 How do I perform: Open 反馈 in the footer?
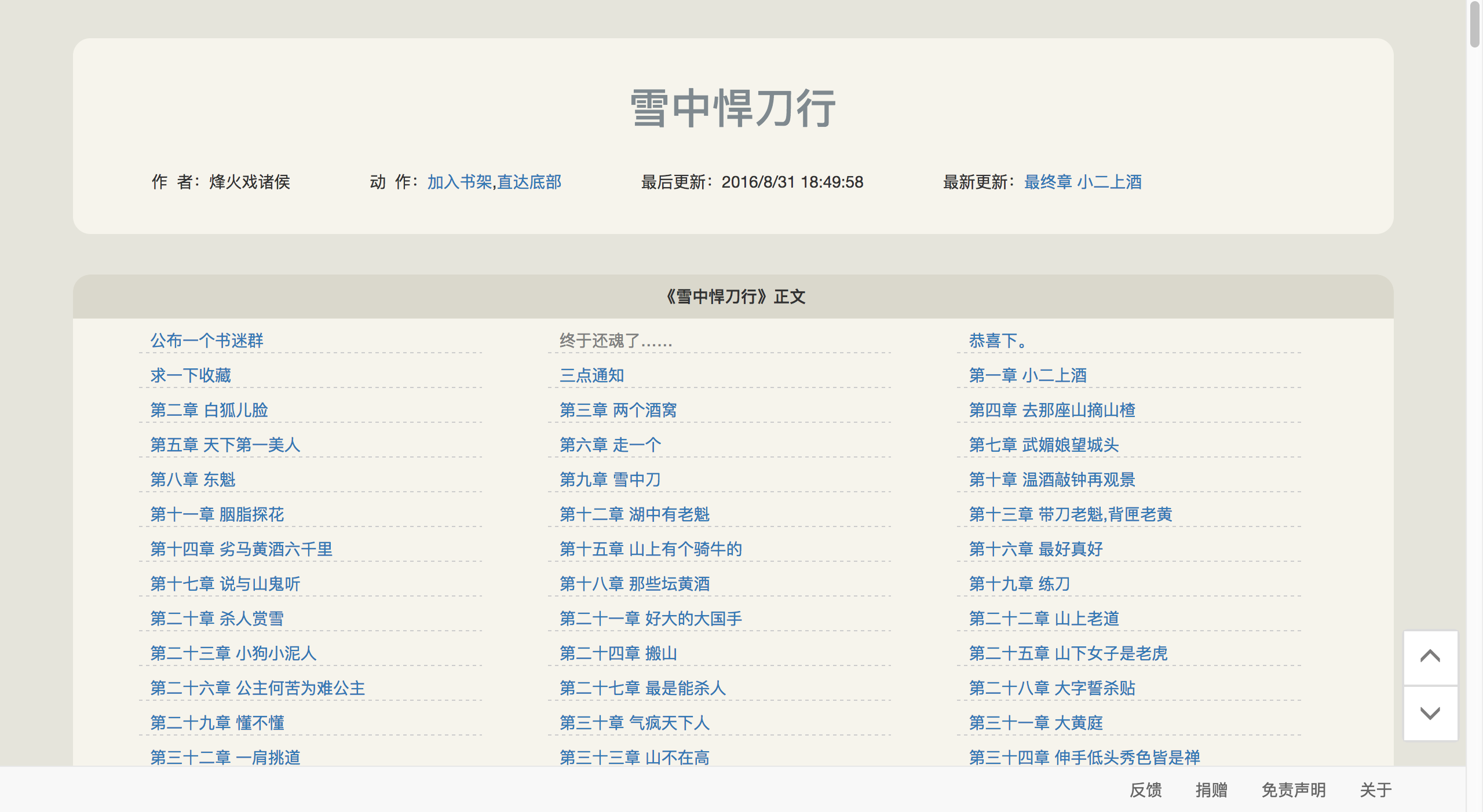pyautogui.click(x=1145, y=790)
